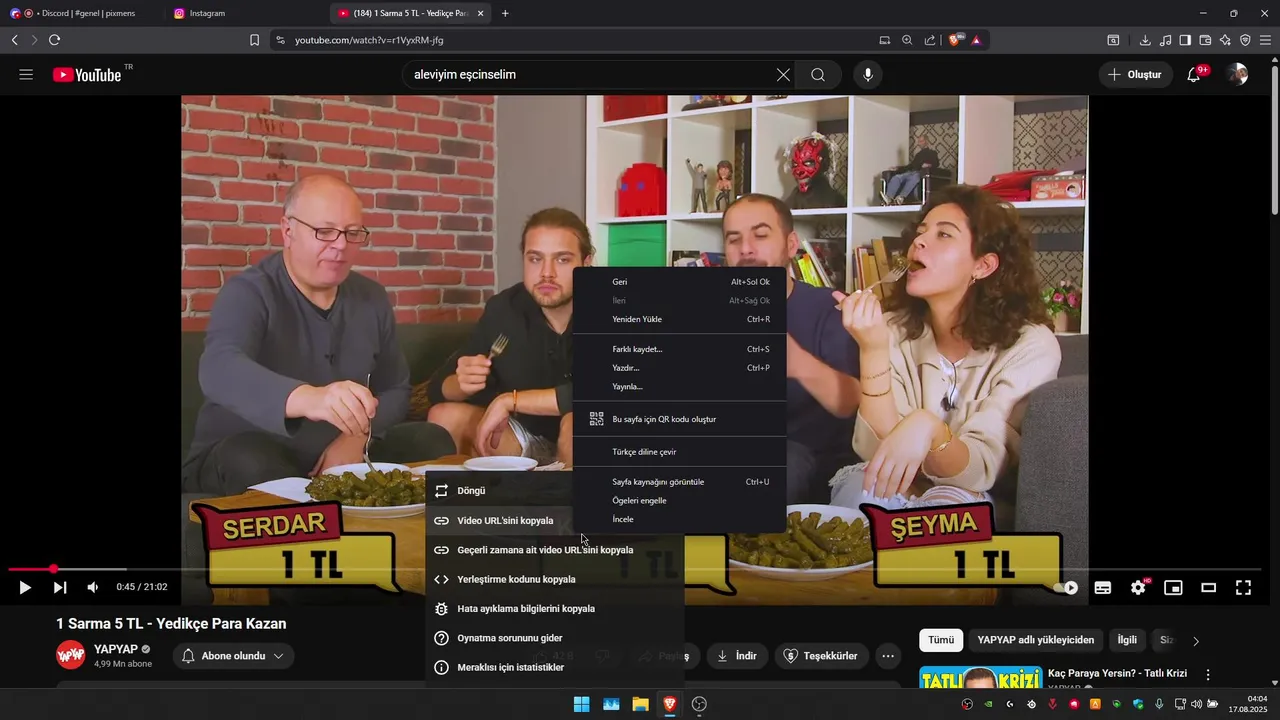Choose Hata ayıklama bilgilerini kopyala
Screen dimensions: 1280x720
pos(554,609)
